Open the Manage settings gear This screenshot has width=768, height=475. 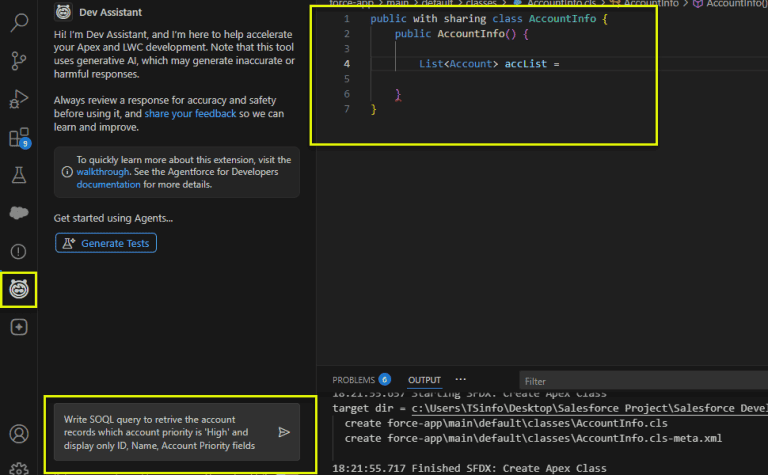pyautogui.click(x=19, y=469)
